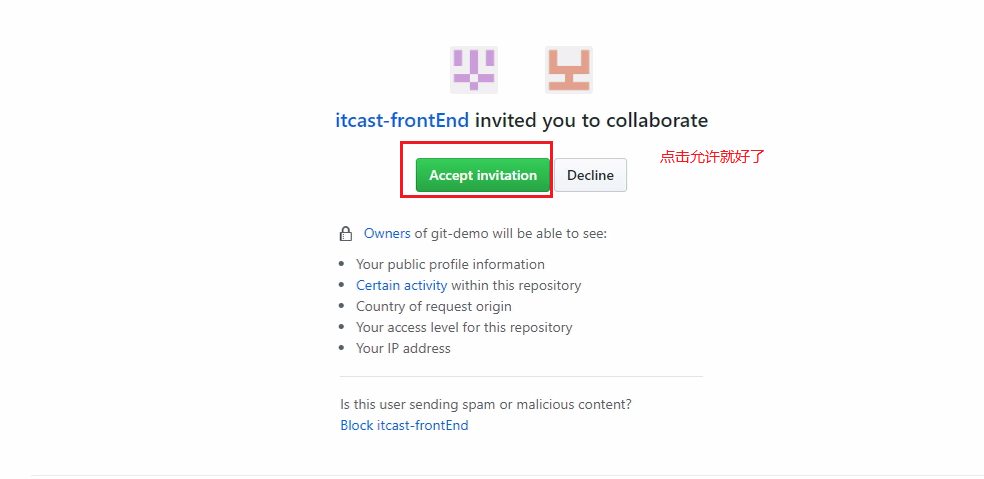Open itcast-frontEnd profile link in heading
The width and height of the screenshot is (984, 479).
[x=402, y=121]
